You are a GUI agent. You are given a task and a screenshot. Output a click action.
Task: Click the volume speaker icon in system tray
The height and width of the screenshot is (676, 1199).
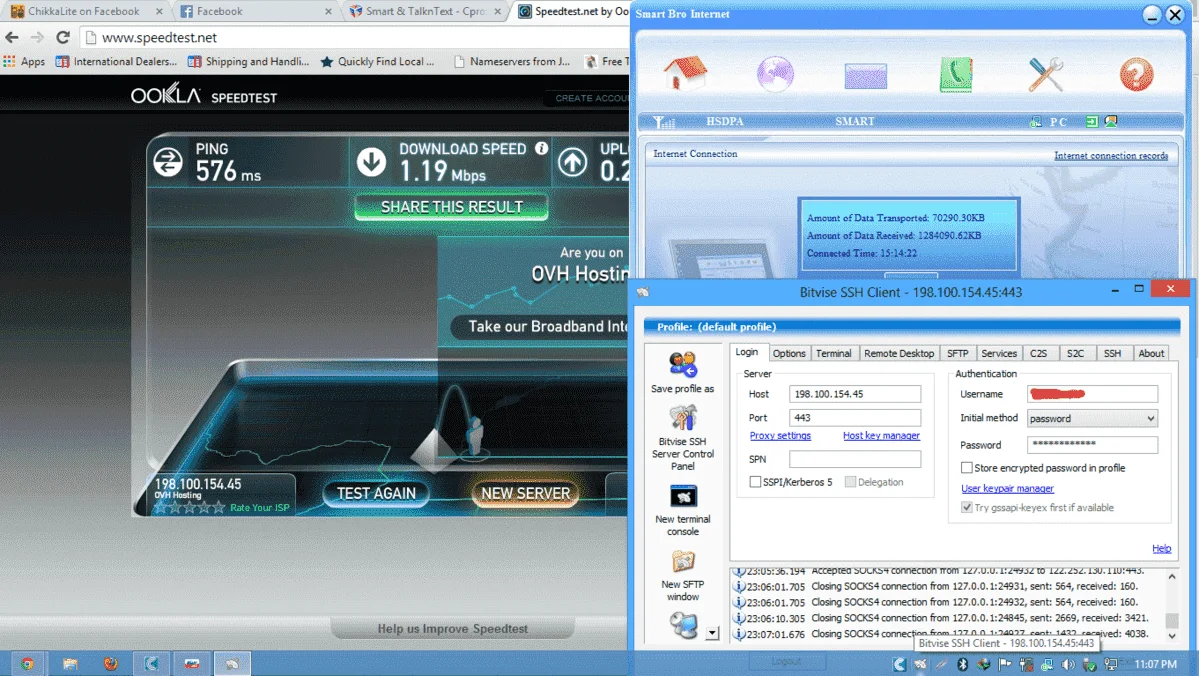1067,664
